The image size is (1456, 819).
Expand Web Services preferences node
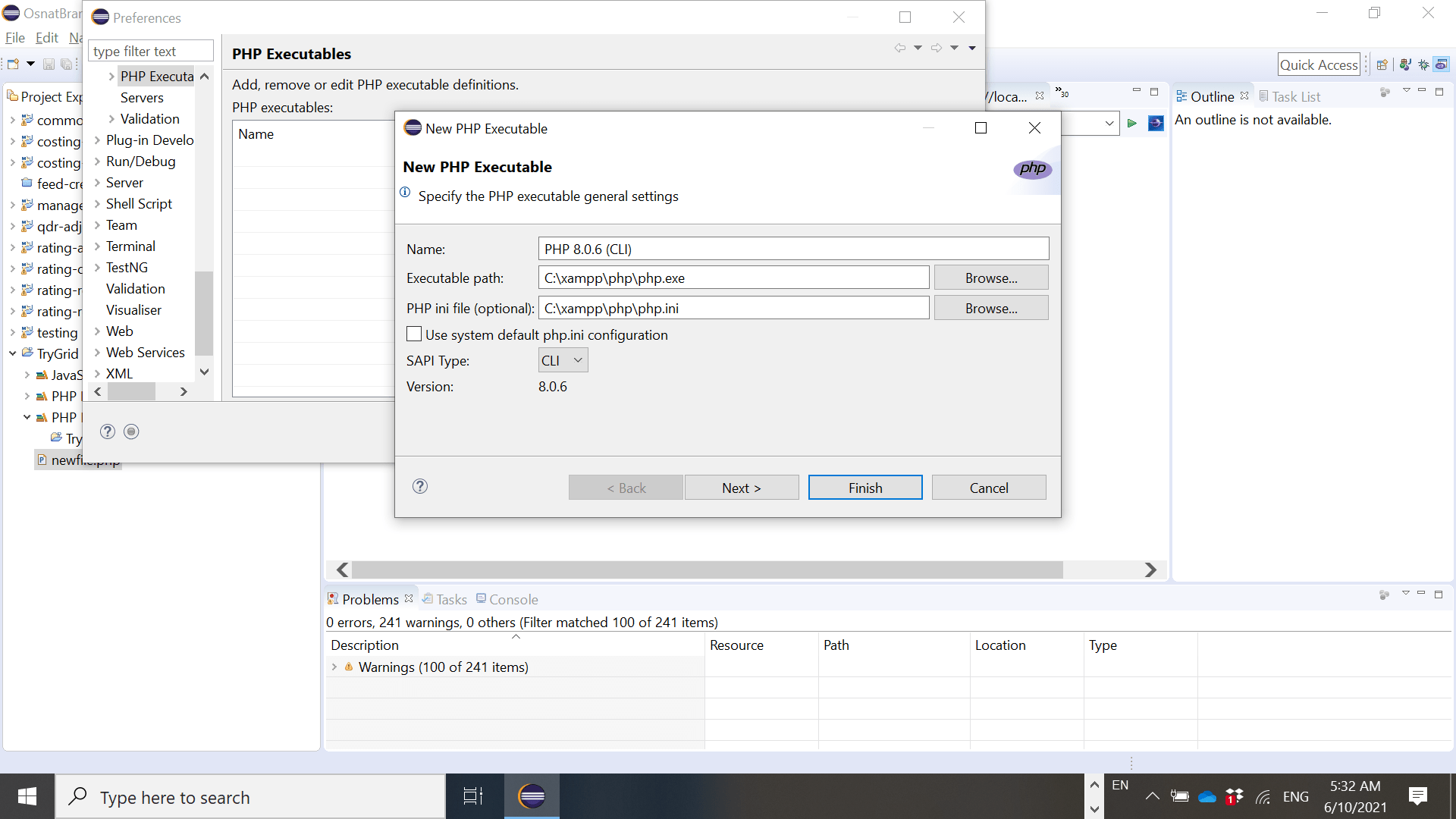click(x=97, y=353)
